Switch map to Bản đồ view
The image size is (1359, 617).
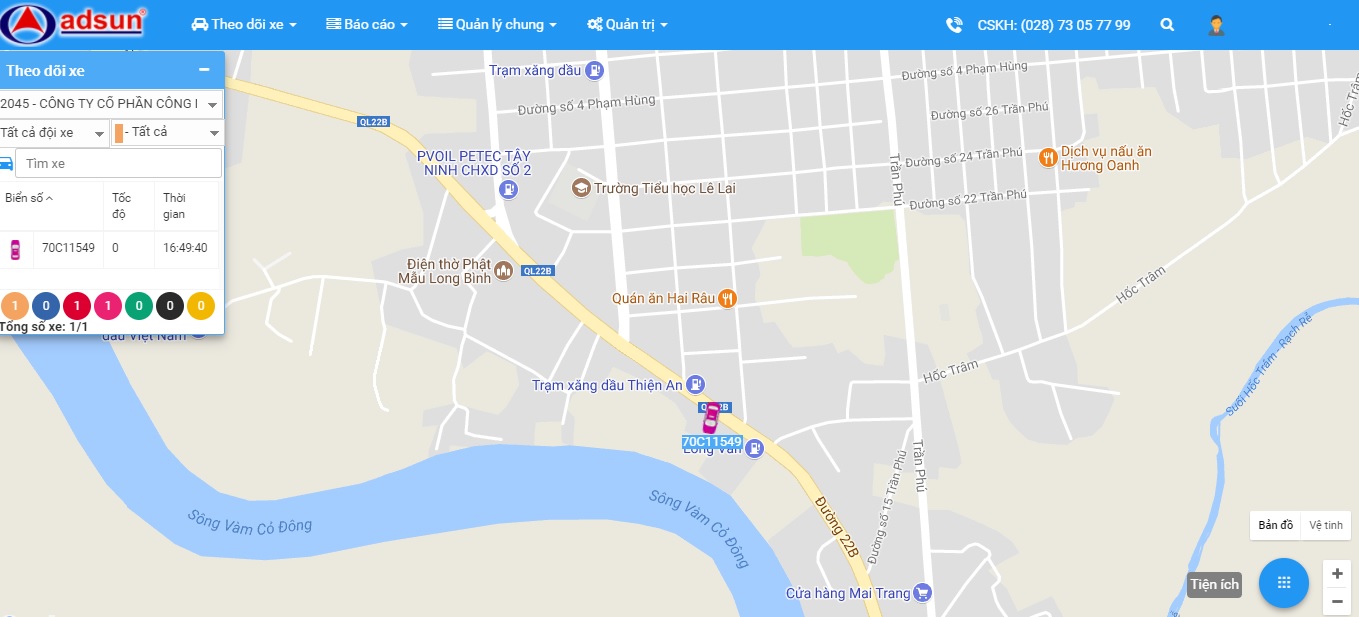pyautogui.click(x=1276, y=525)
